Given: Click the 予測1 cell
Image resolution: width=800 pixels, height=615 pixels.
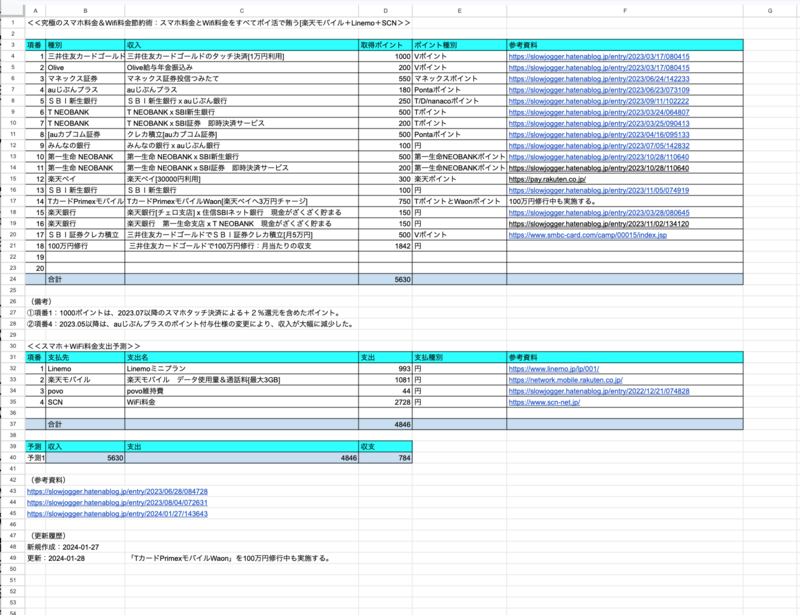Looking at the screenshot, I should (x=35, y=458).
